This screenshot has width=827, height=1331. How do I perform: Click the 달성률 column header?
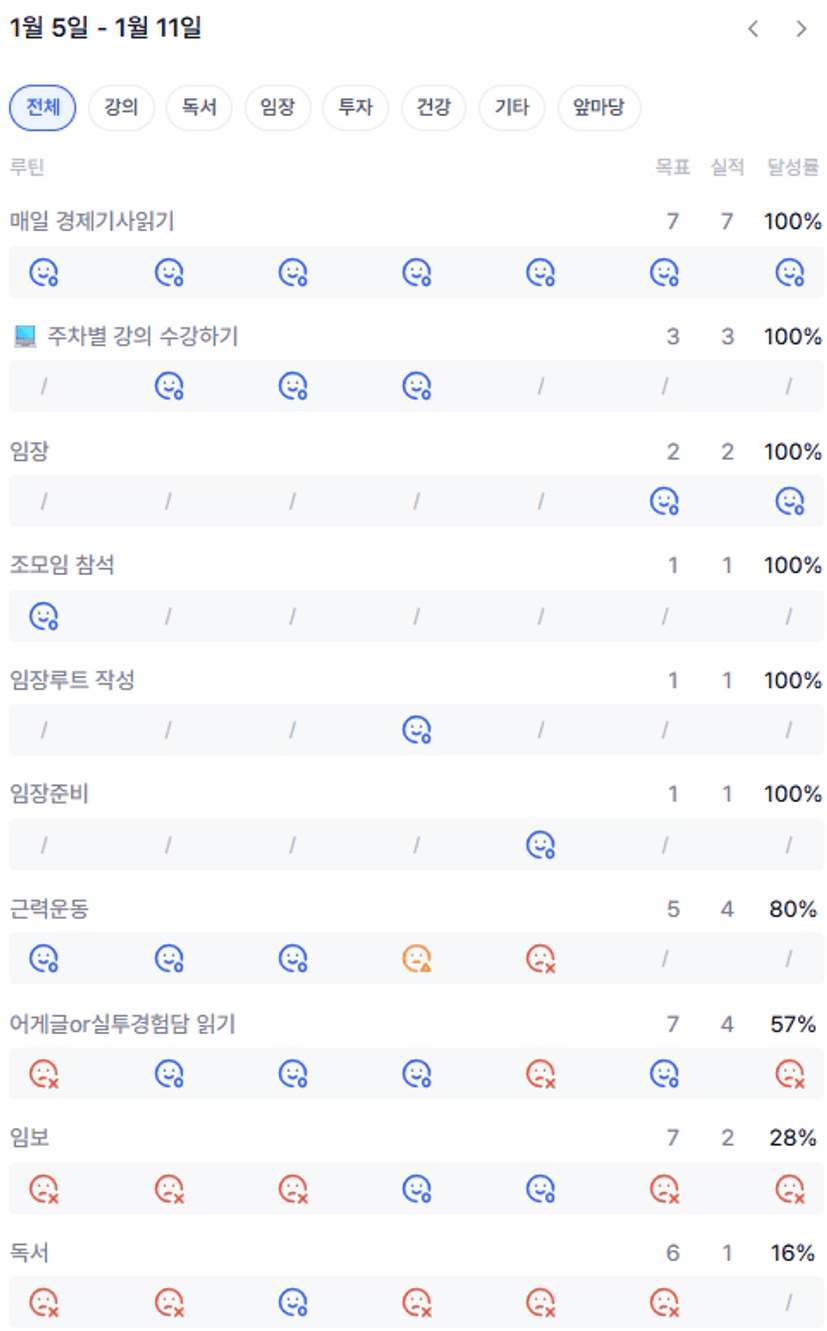click(x=793, y=167)
